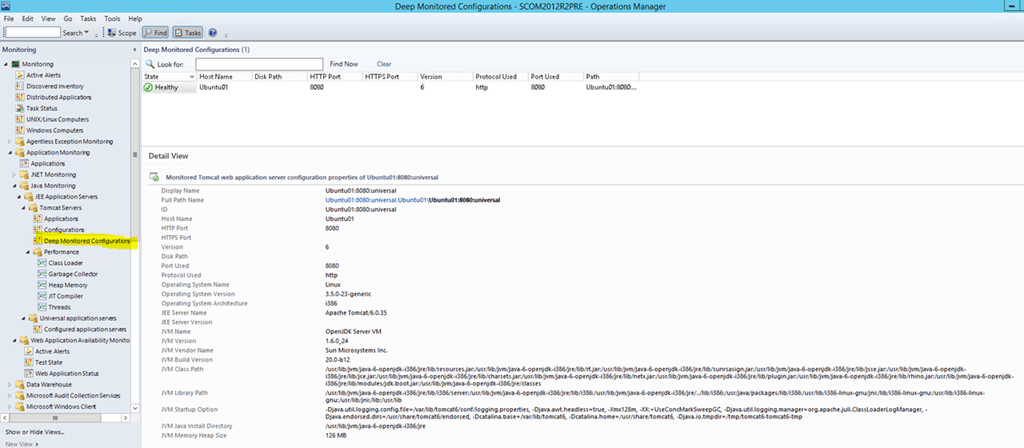Open the State column dropdown arrow
Image resolution: width=1024 pixels, height=448 pixels.
192,76
